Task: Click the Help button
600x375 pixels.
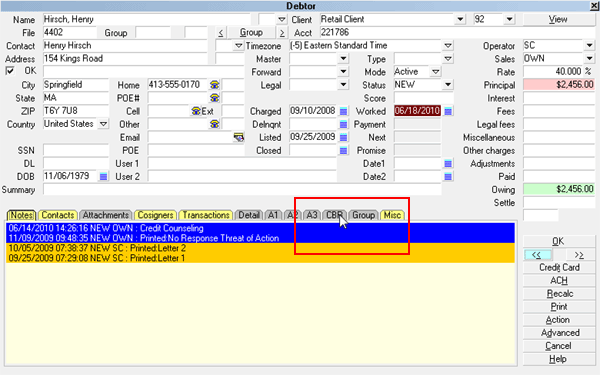Action: (x=558, y=359)
